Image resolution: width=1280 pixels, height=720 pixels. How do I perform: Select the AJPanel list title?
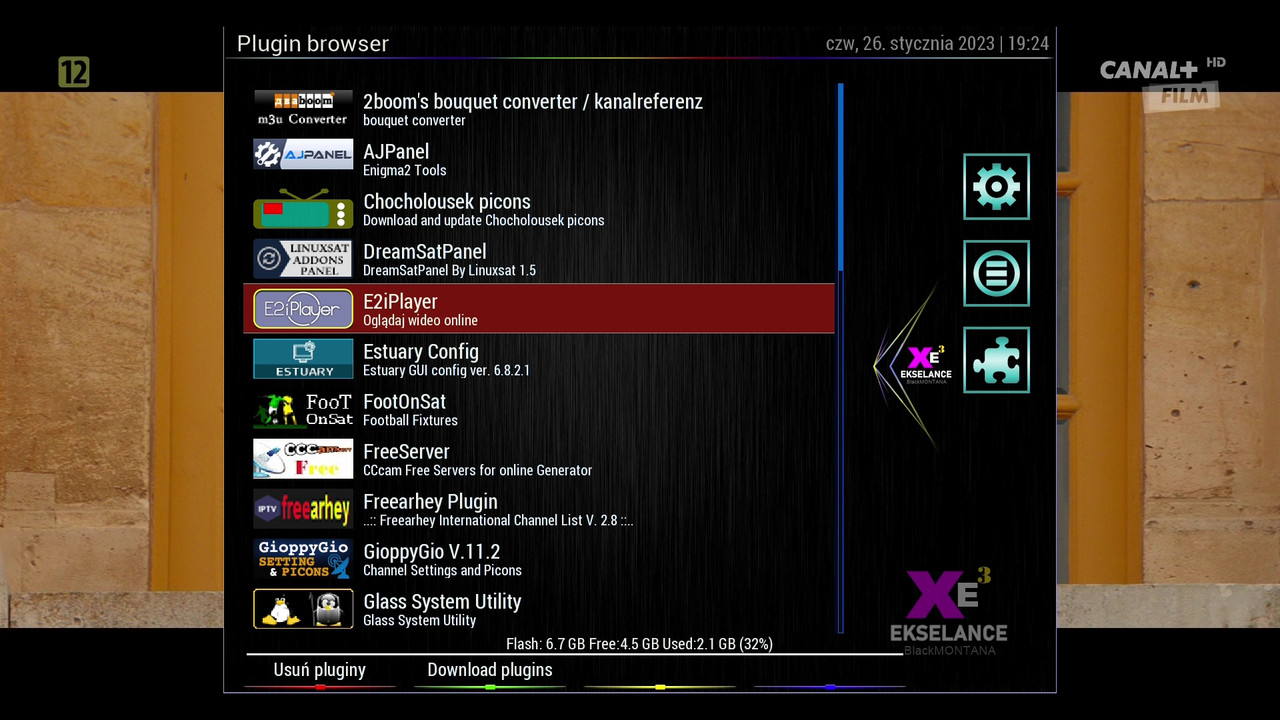(396, 151)
